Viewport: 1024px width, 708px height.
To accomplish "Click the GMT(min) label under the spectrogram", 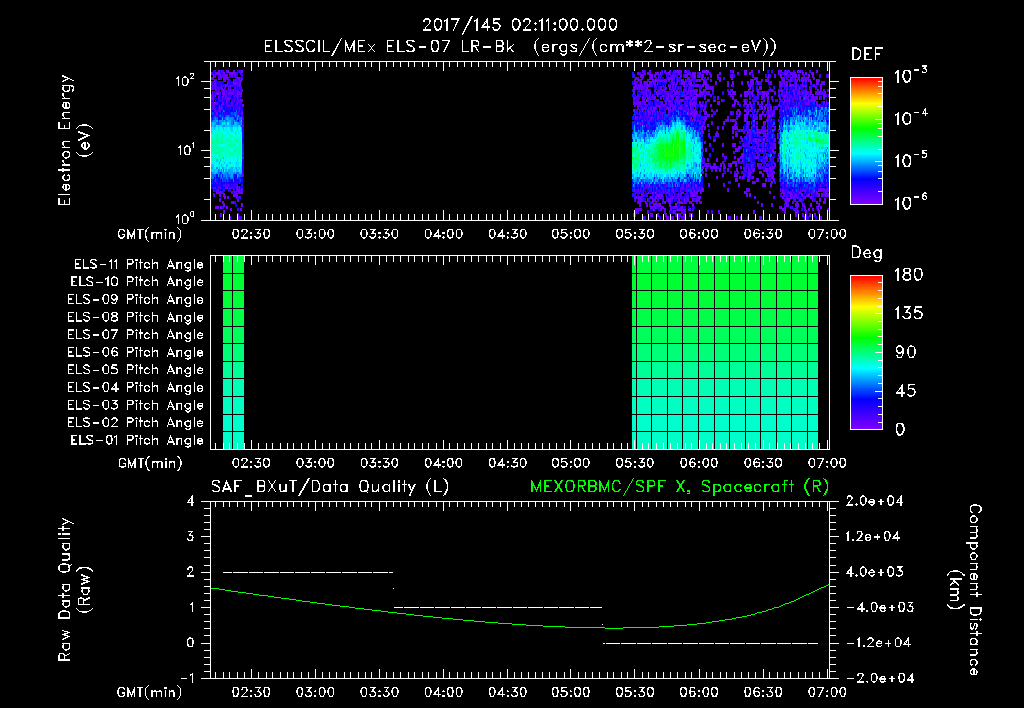I will coord(150,234).
